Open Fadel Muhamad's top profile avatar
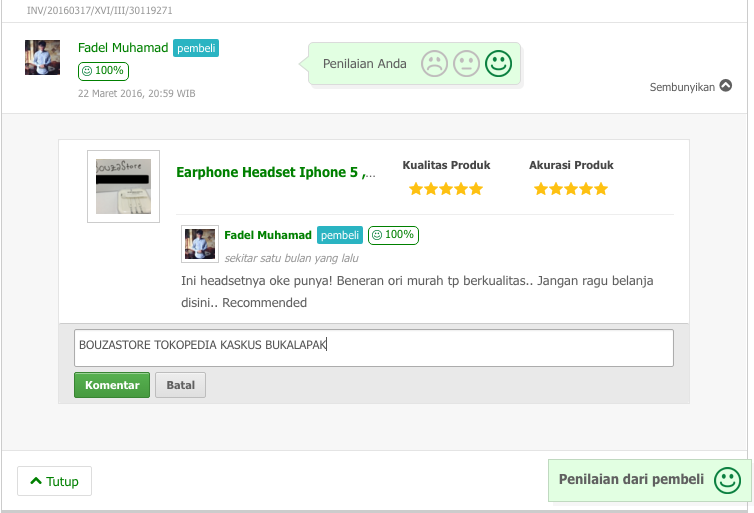 point(42,57)
